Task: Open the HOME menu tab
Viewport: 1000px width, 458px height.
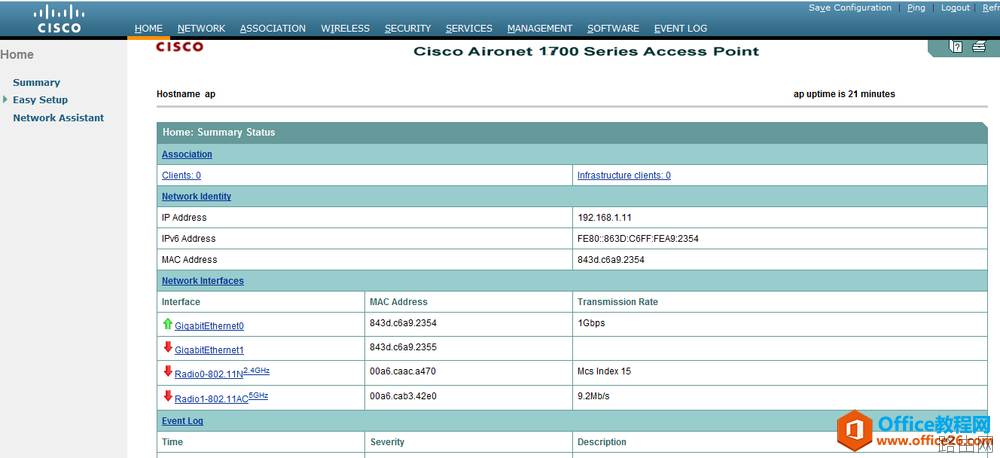Action: tap(149, 28)
